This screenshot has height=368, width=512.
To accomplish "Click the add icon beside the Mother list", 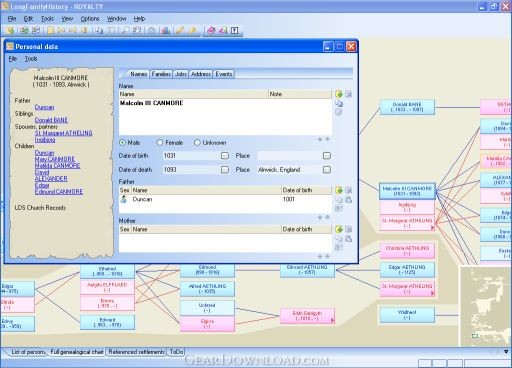I will click(x=339, y=229).
